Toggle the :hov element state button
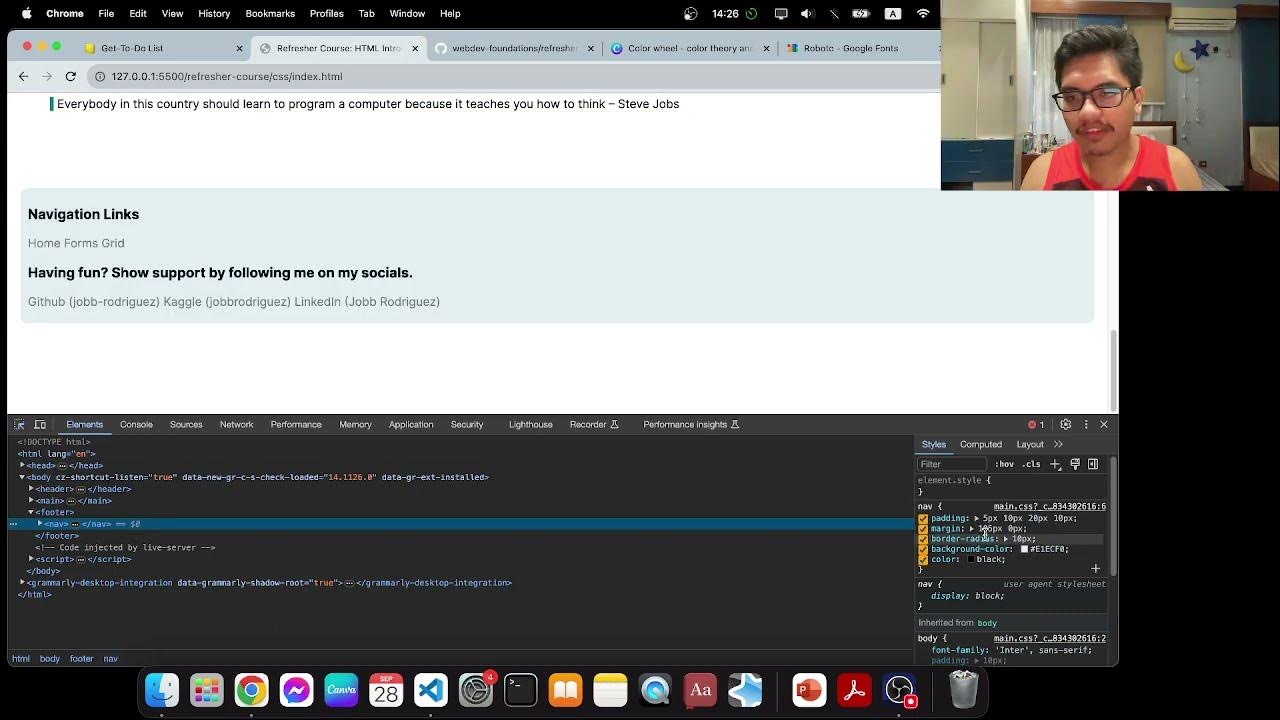Viewport: 1280px width, 720px height. coord(1004,464)
